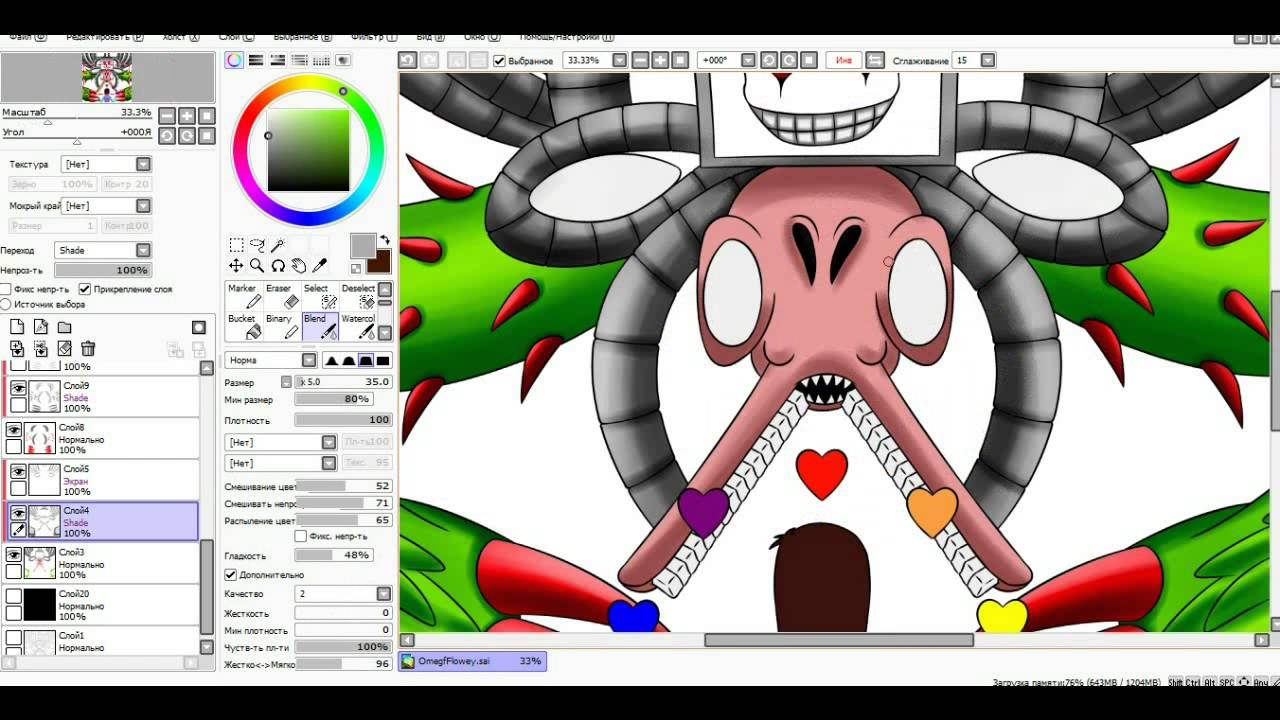Toggle the Выбранное checkbox in toolbar
The image size is (1280, 720).
[x=500, y=61]
